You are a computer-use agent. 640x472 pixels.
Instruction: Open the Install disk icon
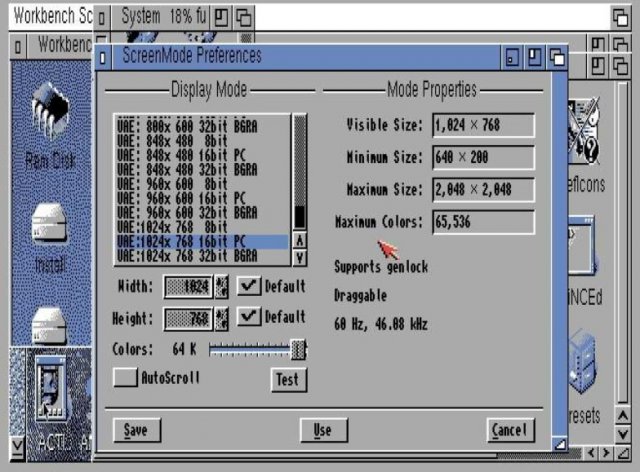coord(49,223)
